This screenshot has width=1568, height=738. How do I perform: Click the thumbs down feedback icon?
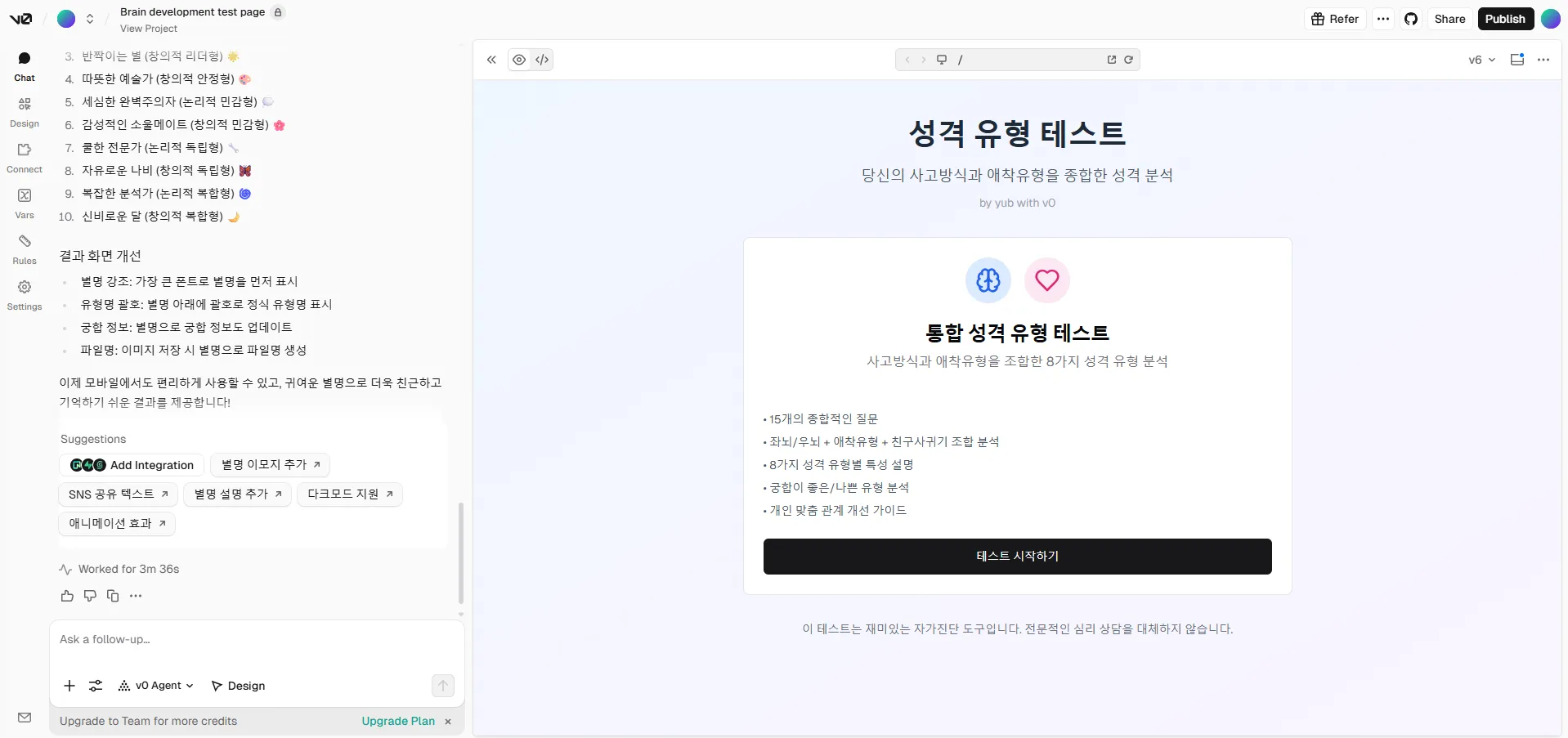click(90, 596)
